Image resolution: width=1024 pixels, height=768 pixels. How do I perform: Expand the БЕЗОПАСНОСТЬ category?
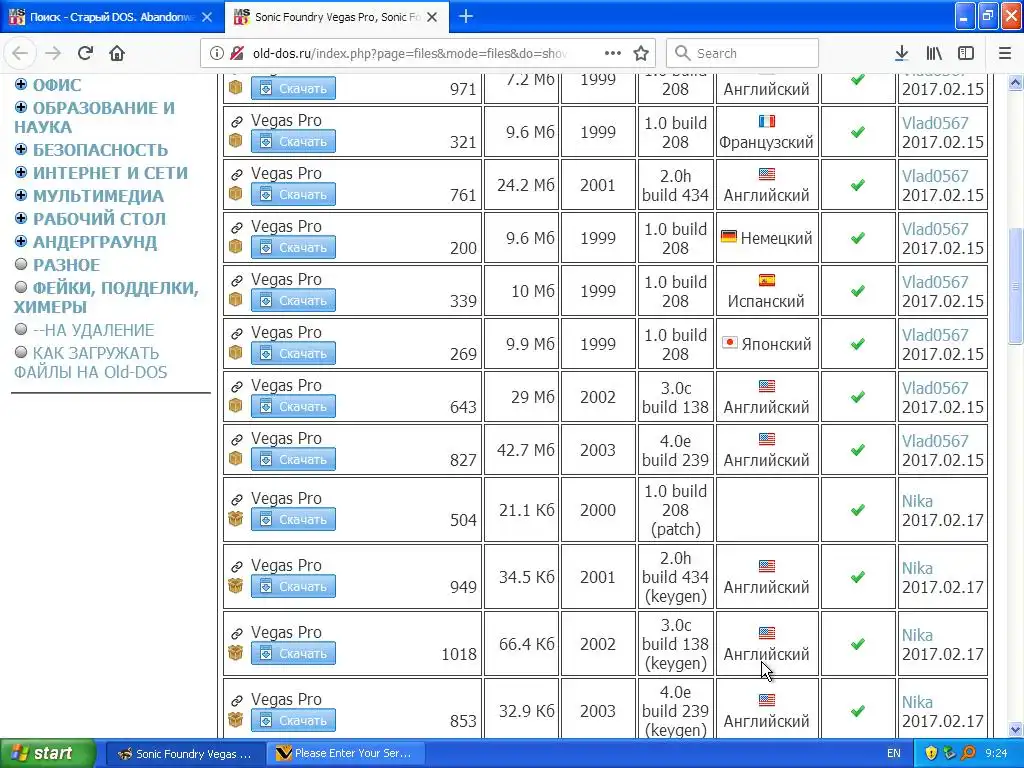click(x=21, y=150)
